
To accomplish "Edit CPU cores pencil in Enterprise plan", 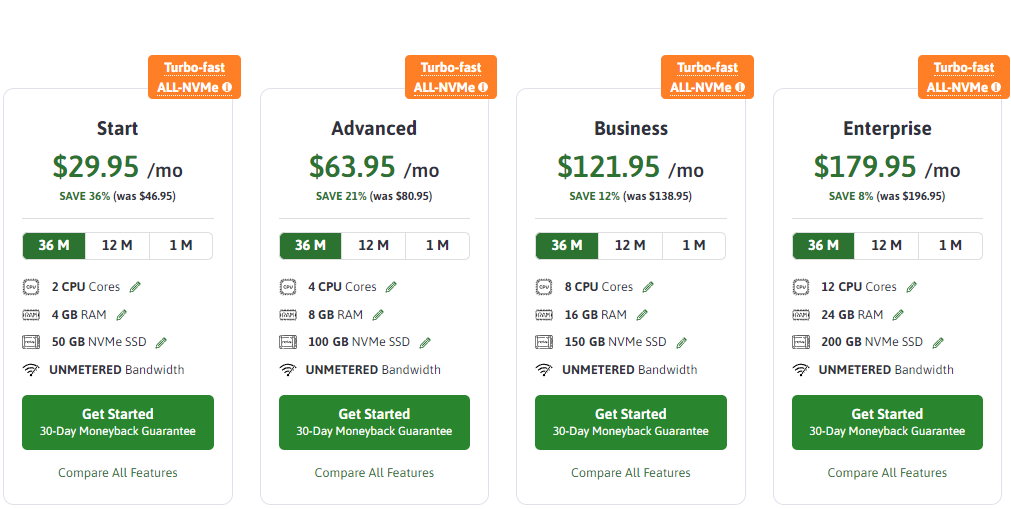I will (x=911, y=287).
